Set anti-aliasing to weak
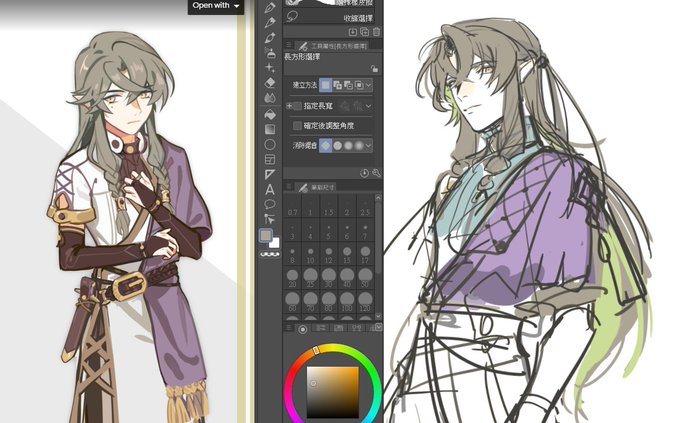 click(337, 146)
